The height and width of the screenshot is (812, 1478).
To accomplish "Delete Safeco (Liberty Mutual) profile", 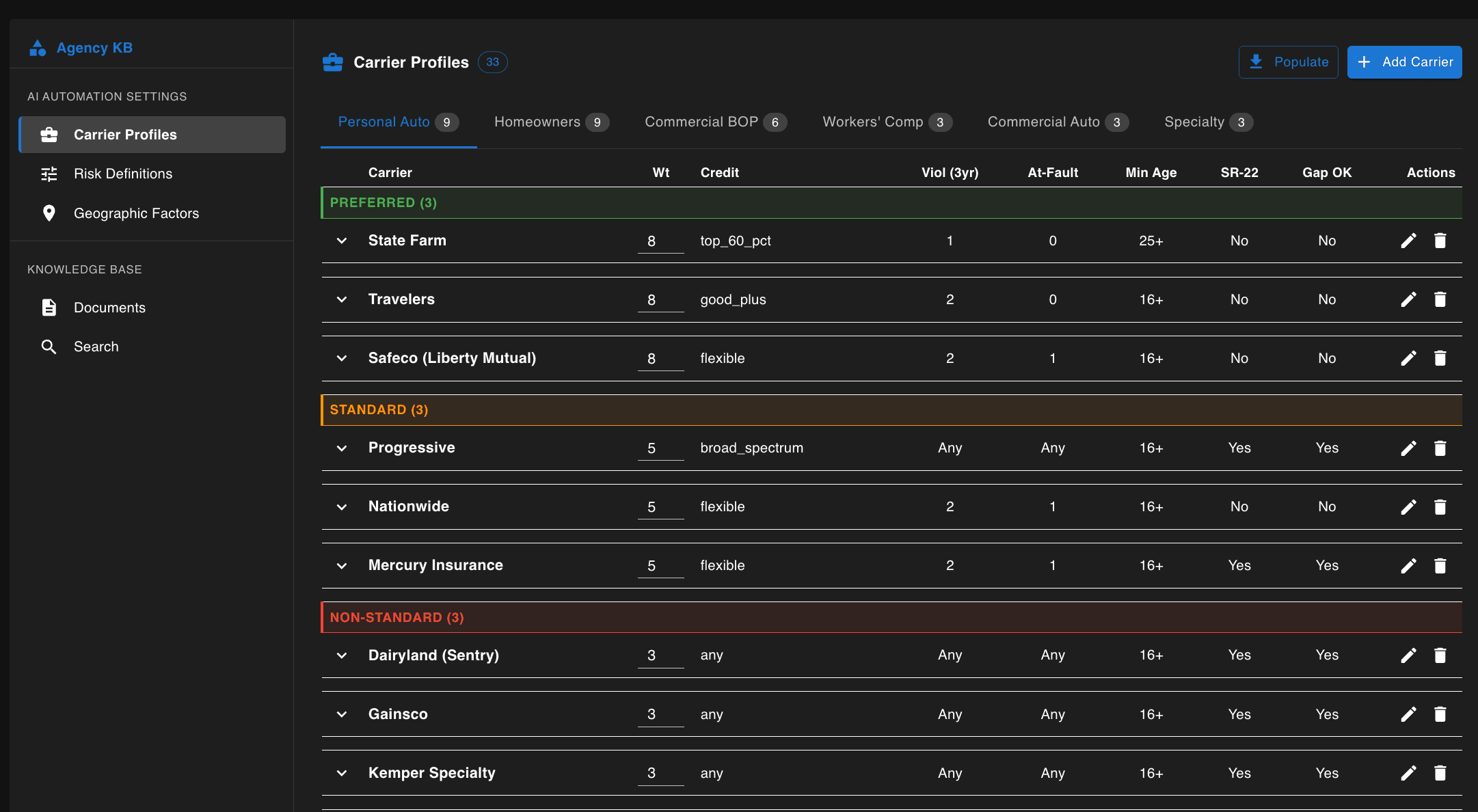I will click(1440, 358).
